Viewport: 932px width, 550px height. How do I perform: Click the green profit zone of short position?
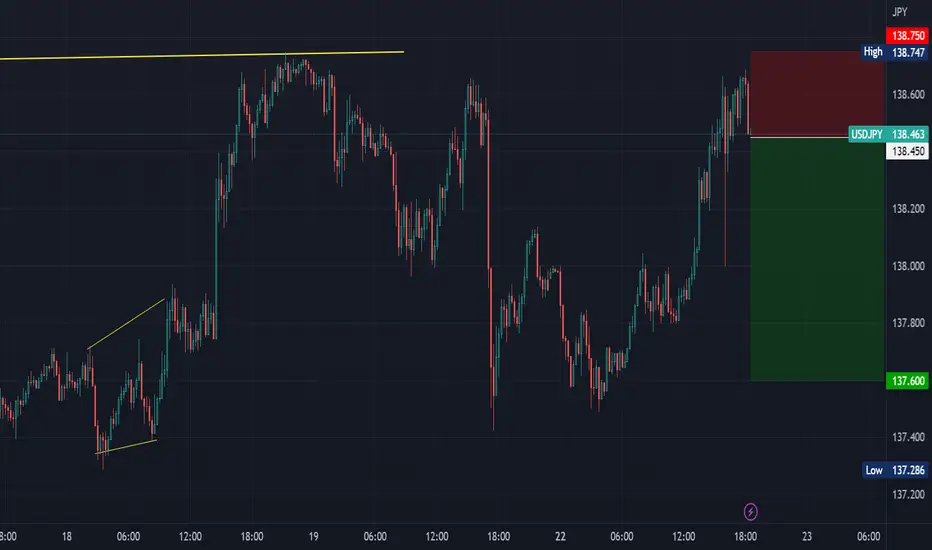(817, 259)
